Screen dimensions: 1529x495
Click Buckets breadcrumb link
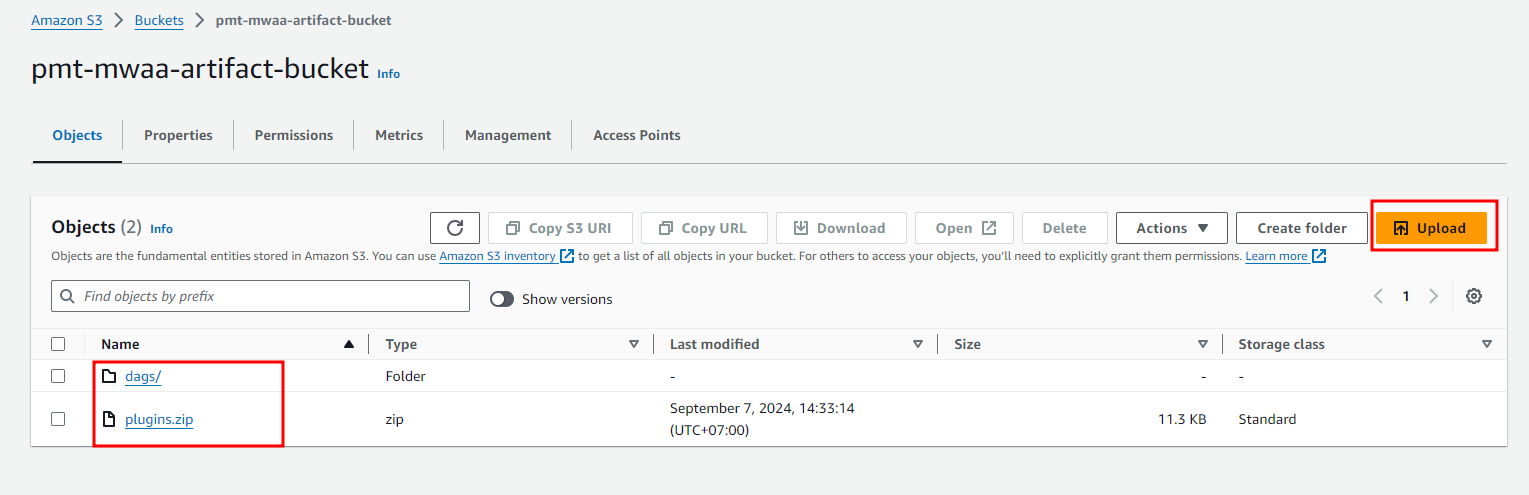click(x=159, y=20)
